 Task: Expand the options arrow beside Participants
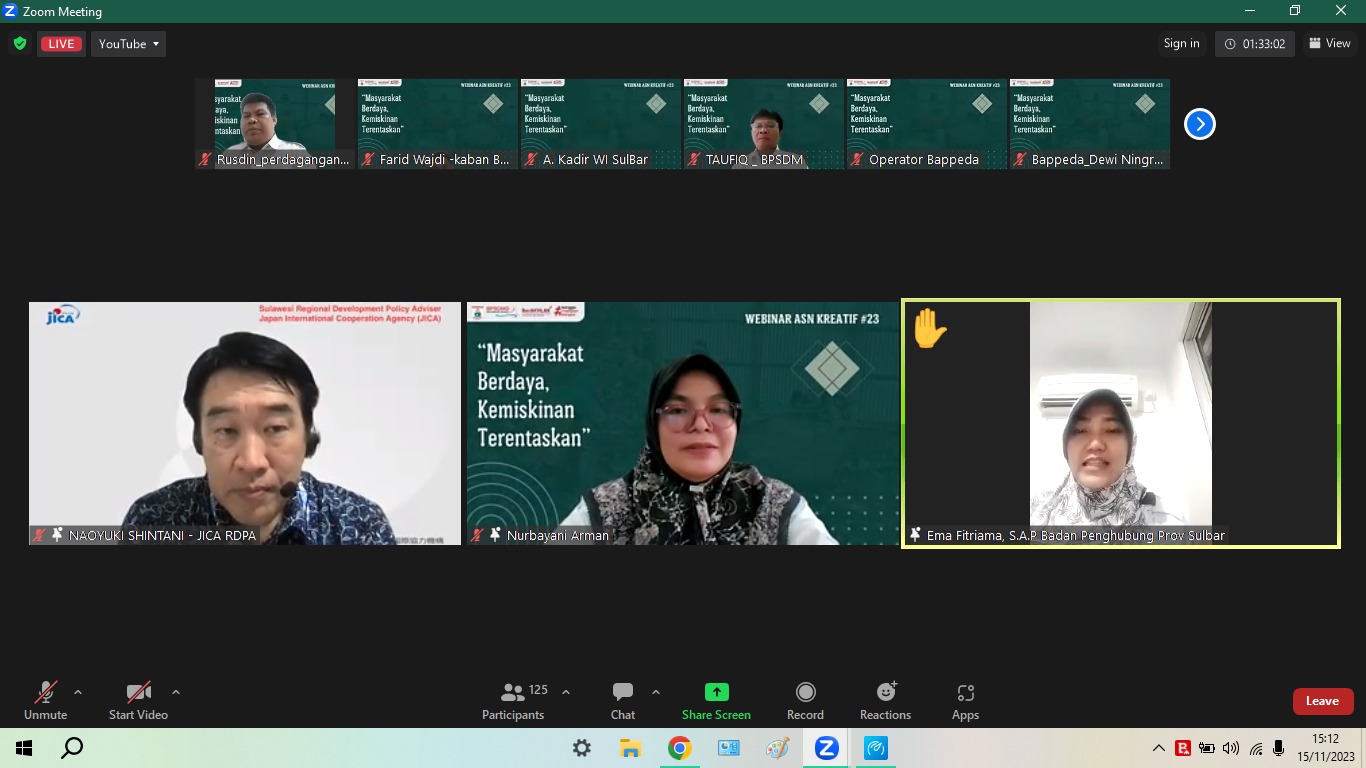(x=566, y=692)
